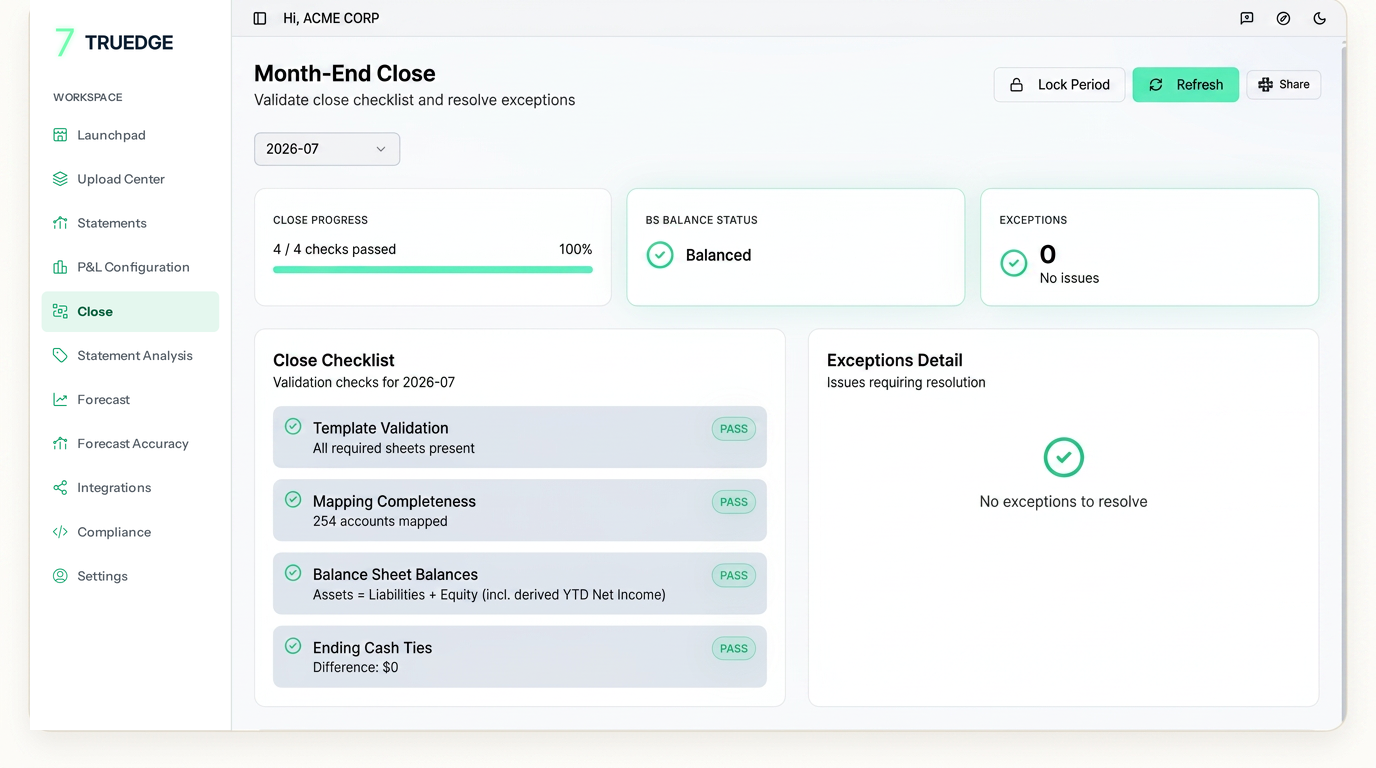
Task: Click PASS badge for Template Validation
Action: pos(734,429)
